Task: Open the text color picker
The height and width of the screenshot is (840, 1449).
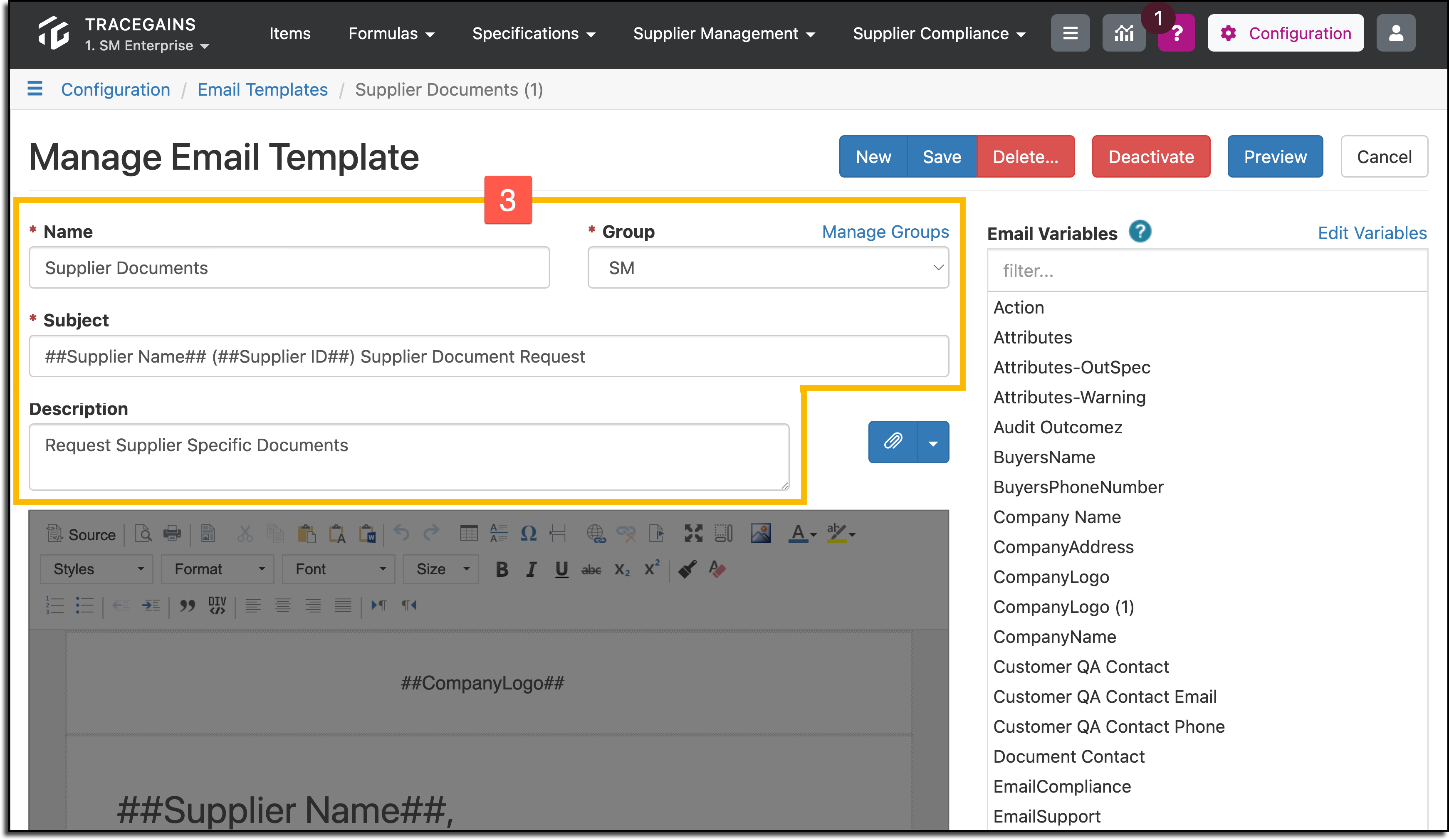Action: coord(802,534)
